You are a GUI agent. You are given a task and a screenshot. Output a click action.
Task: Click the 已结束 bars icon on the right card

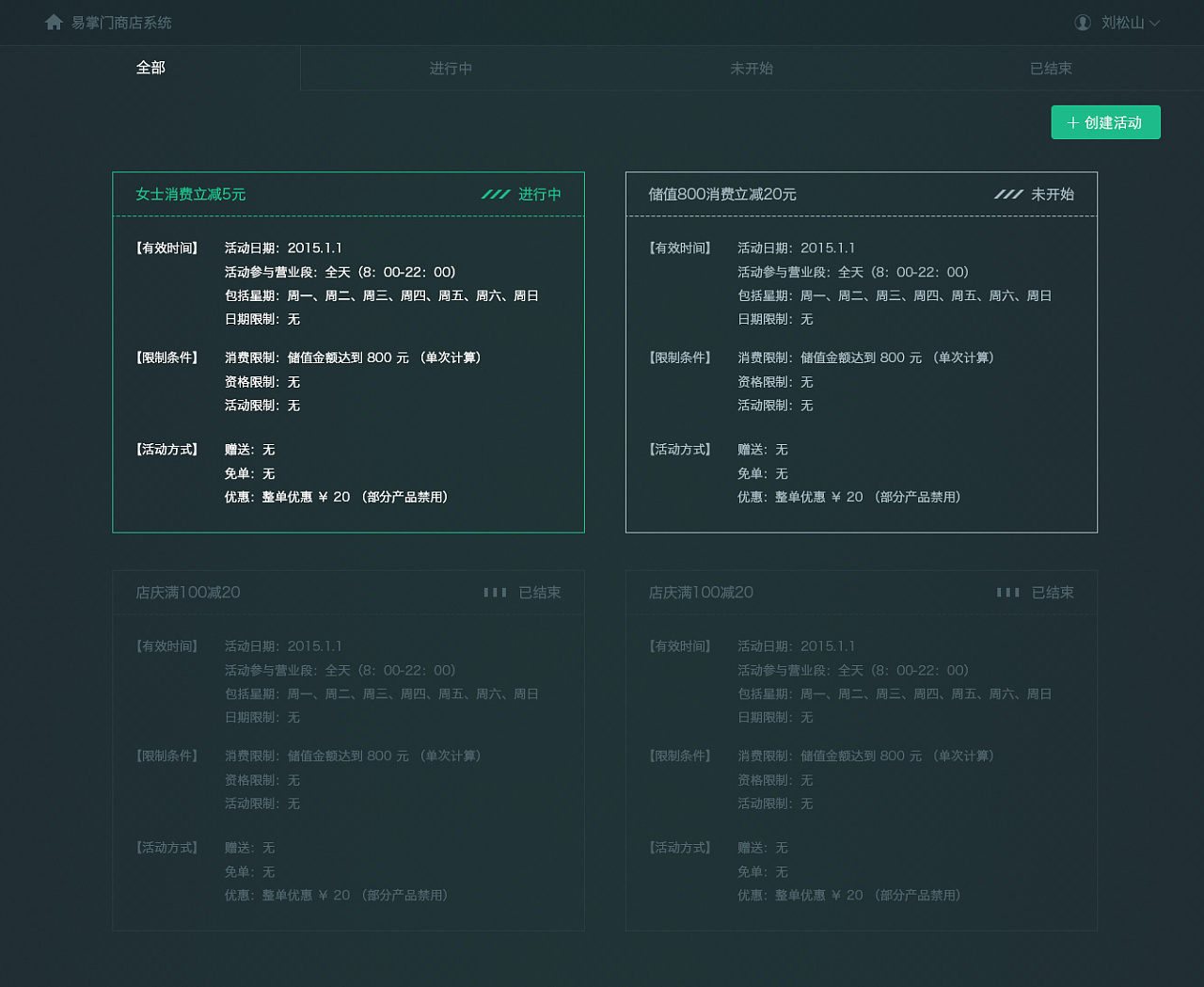[1007, 593]
